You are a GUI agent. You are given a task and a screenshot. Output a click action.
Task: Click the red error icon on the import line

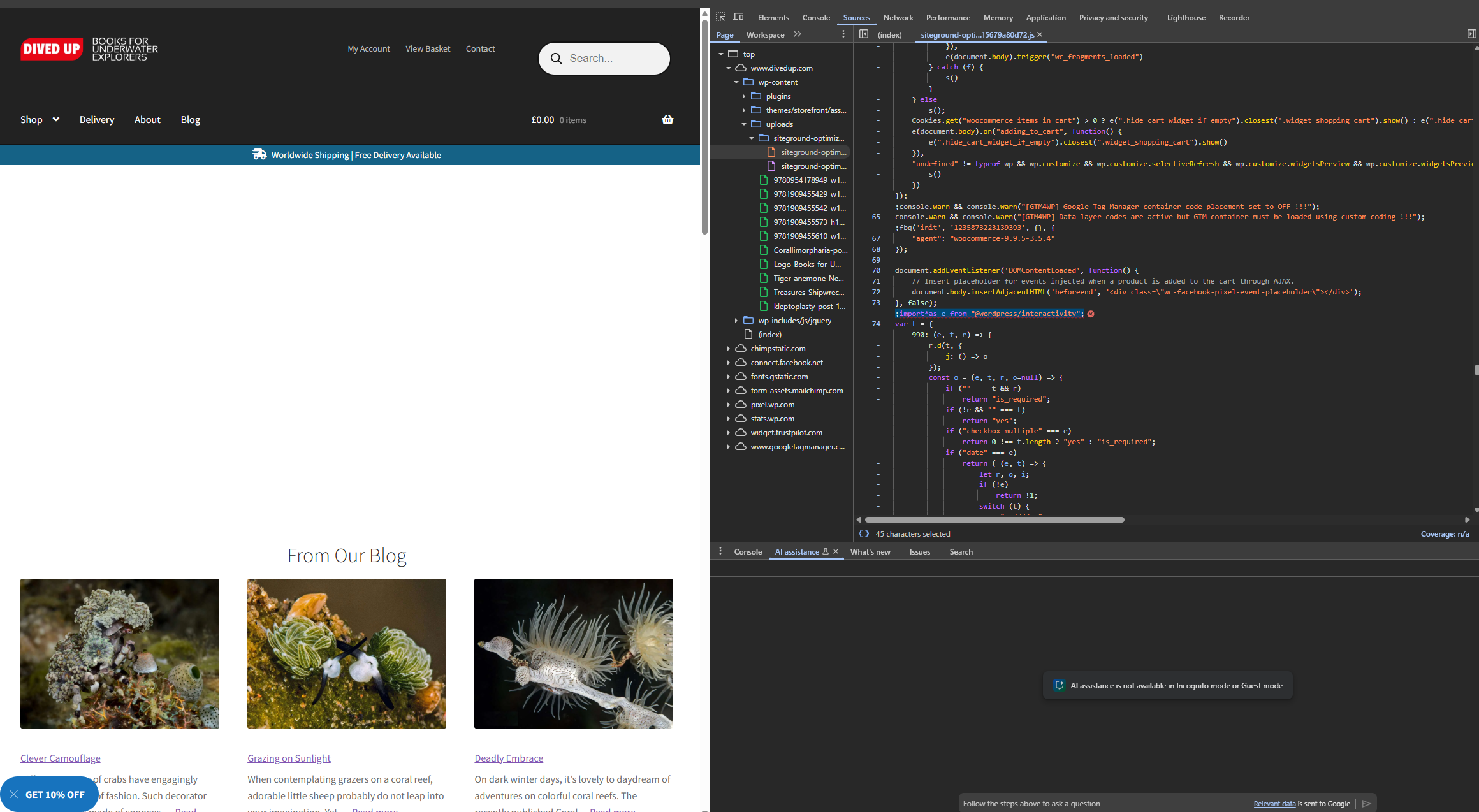click(1091, 314)
